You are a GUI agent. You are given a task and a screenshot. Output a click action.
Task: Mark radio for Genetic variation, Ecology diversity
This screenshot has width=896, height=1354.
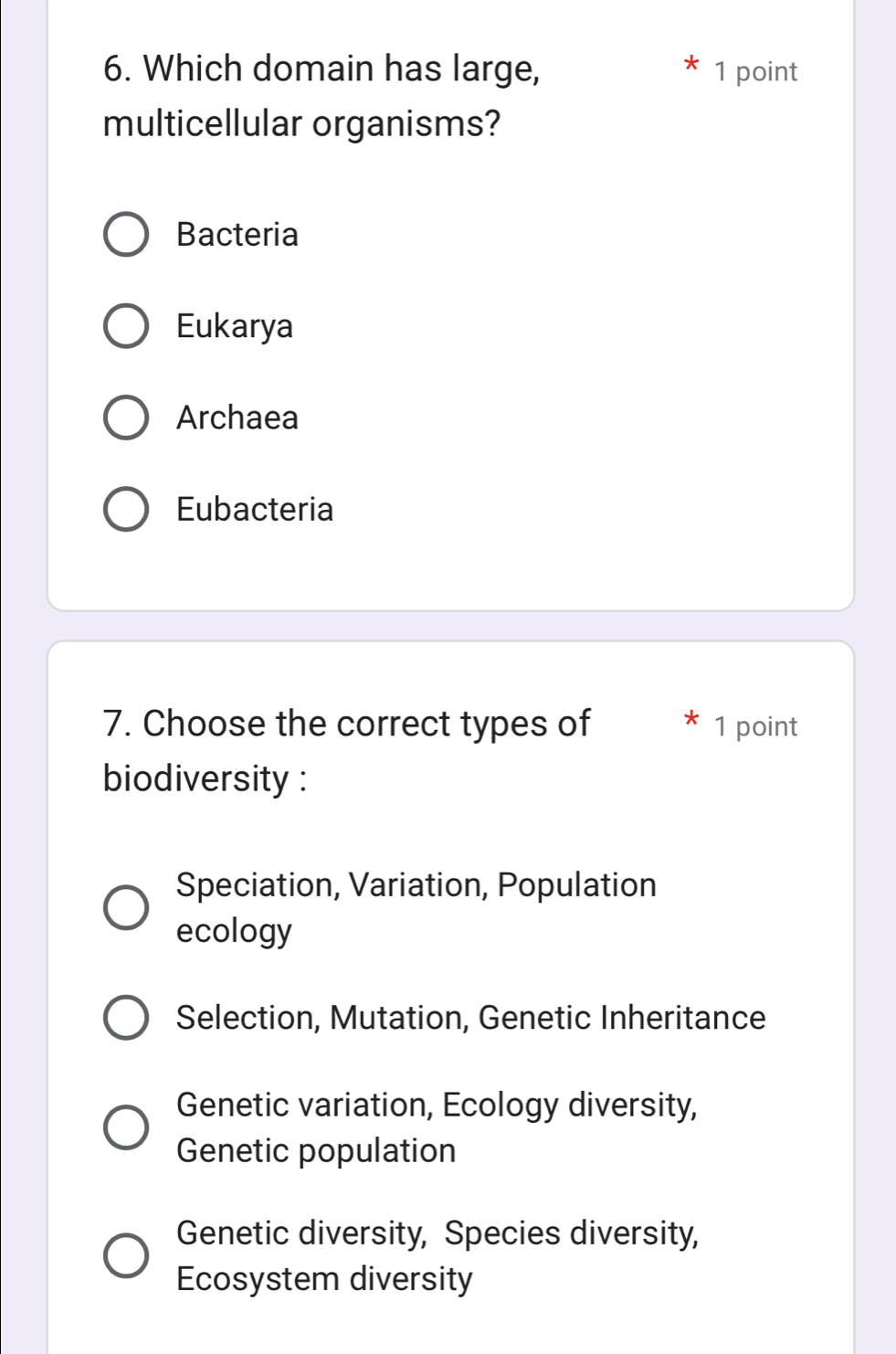click(125, 1127)
